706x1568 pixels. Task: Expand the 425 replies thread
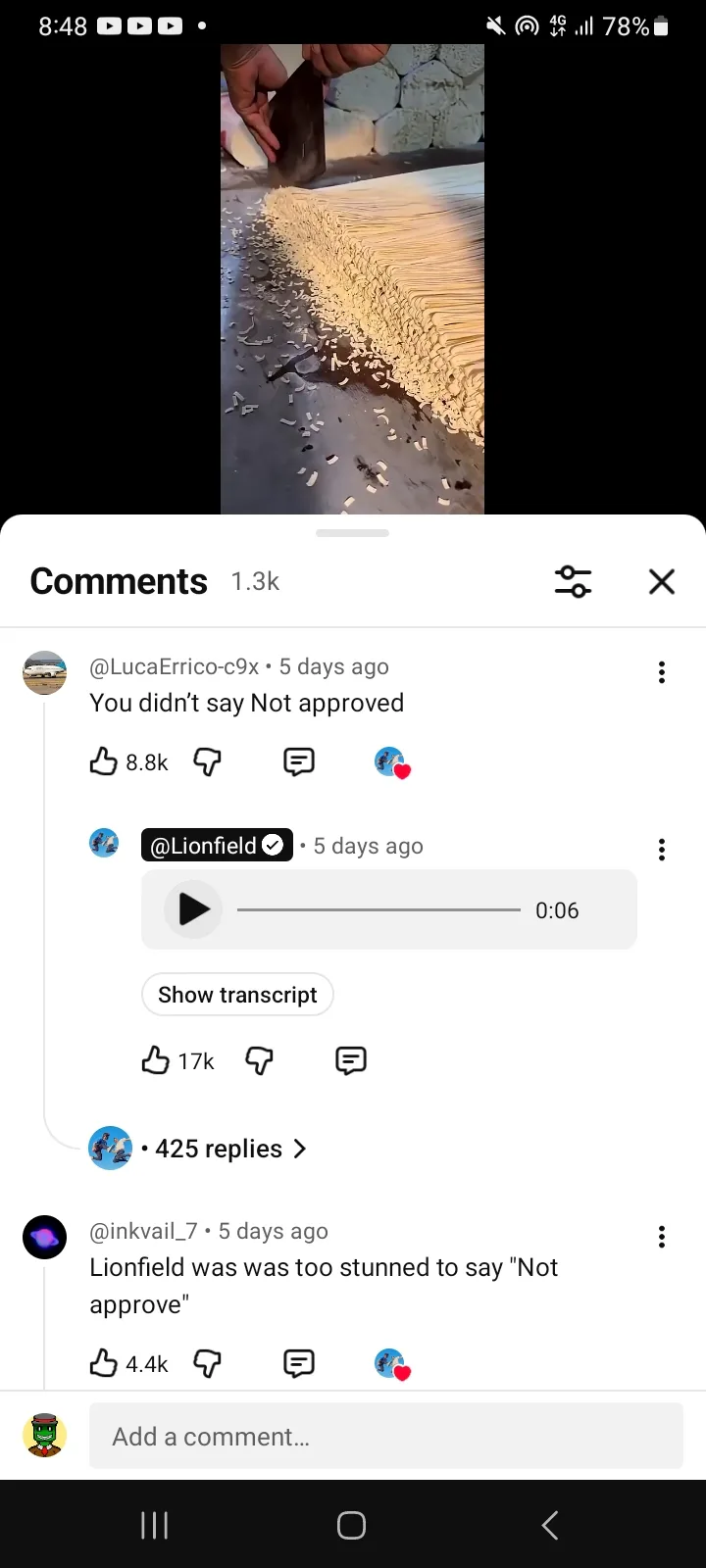click(230, 1149)
